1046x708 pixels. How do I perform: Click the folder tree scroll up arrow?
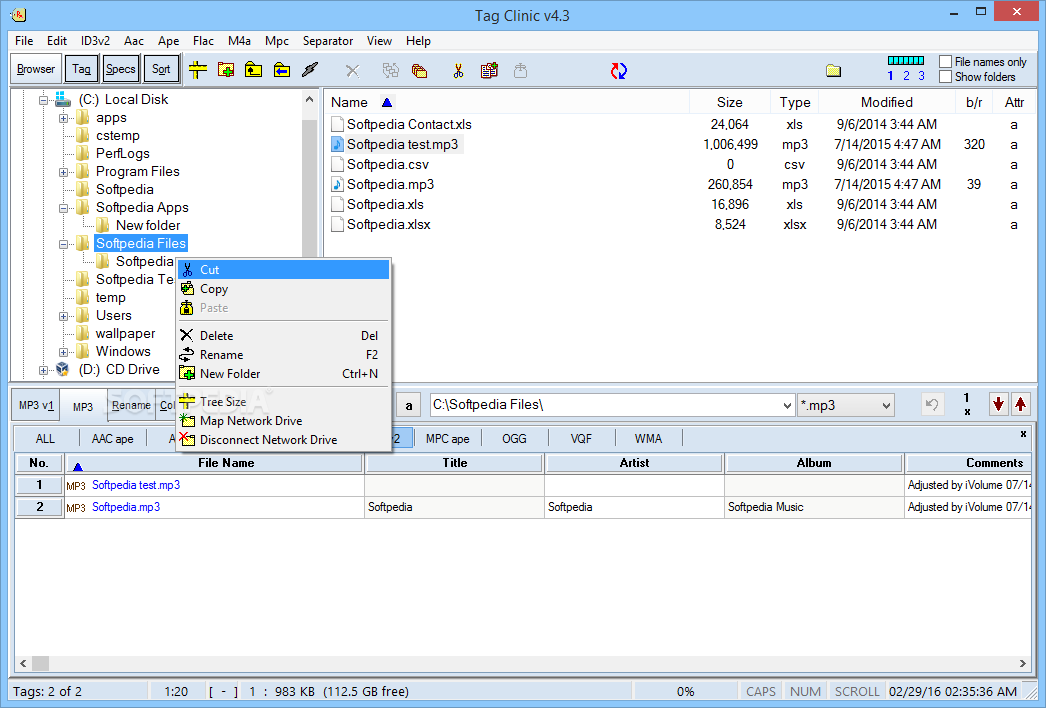coord(309,99)
